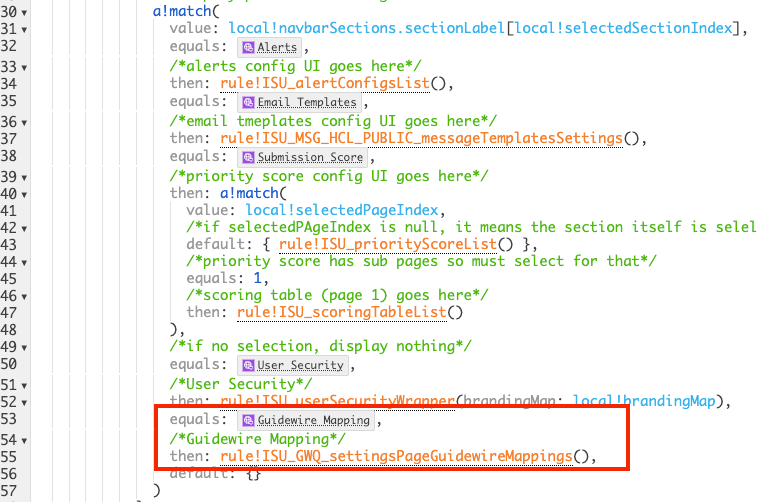Click the /*Guidewire Mapping*/ comment
Image resolution: width=757 pixels, height=502 pixels.
[258, 439]
